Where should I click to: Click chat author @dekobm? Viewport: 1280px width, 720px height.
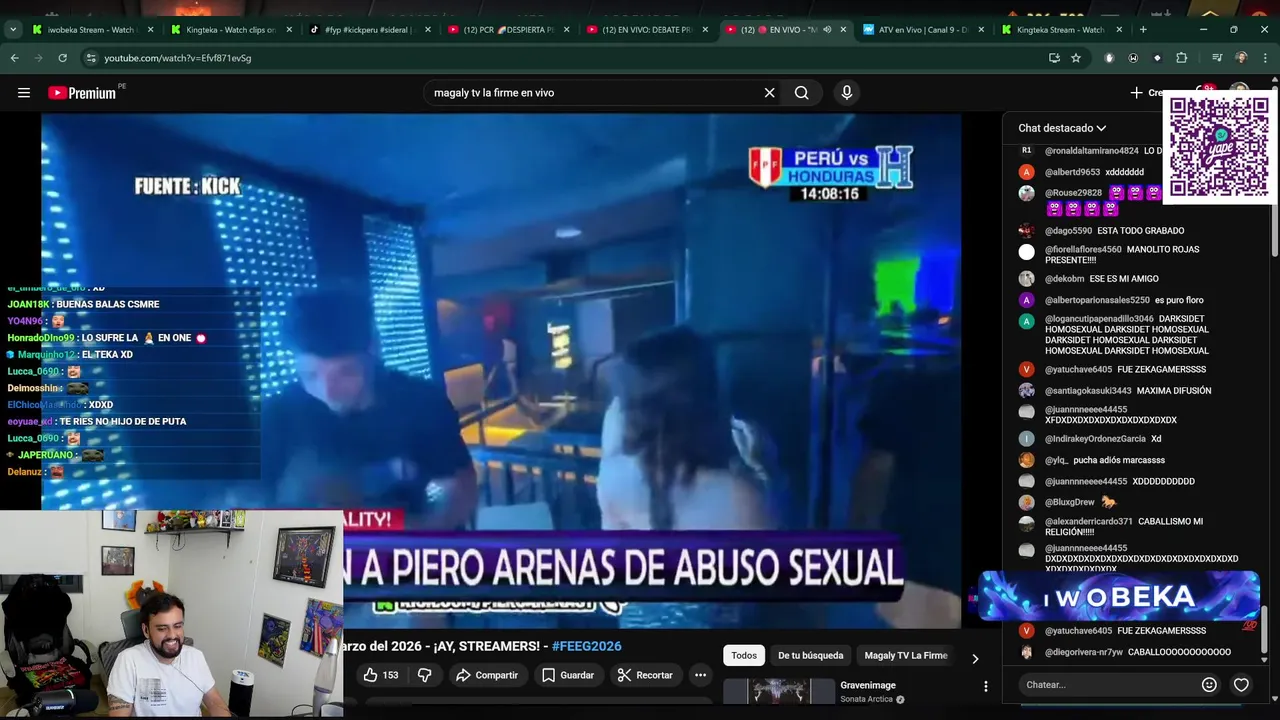(x=1065, y=279)
